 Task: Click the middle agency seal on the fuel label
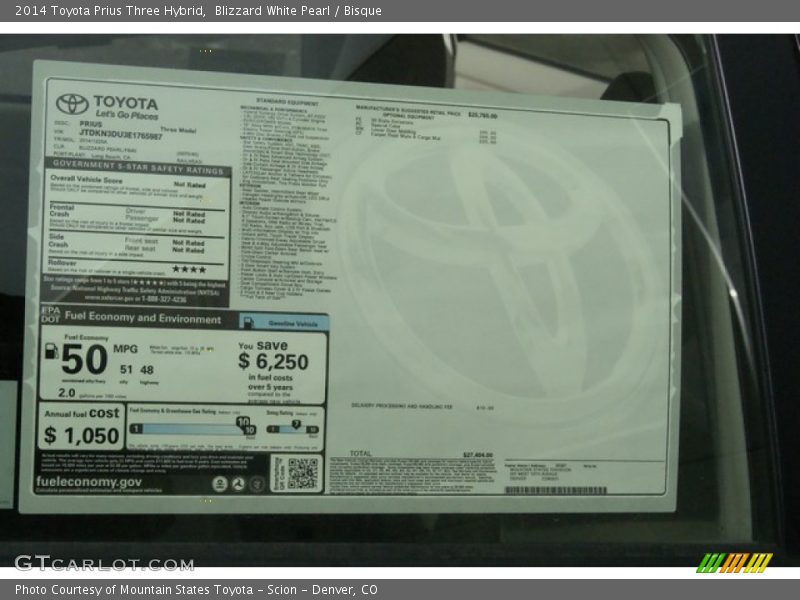point(238,484)
